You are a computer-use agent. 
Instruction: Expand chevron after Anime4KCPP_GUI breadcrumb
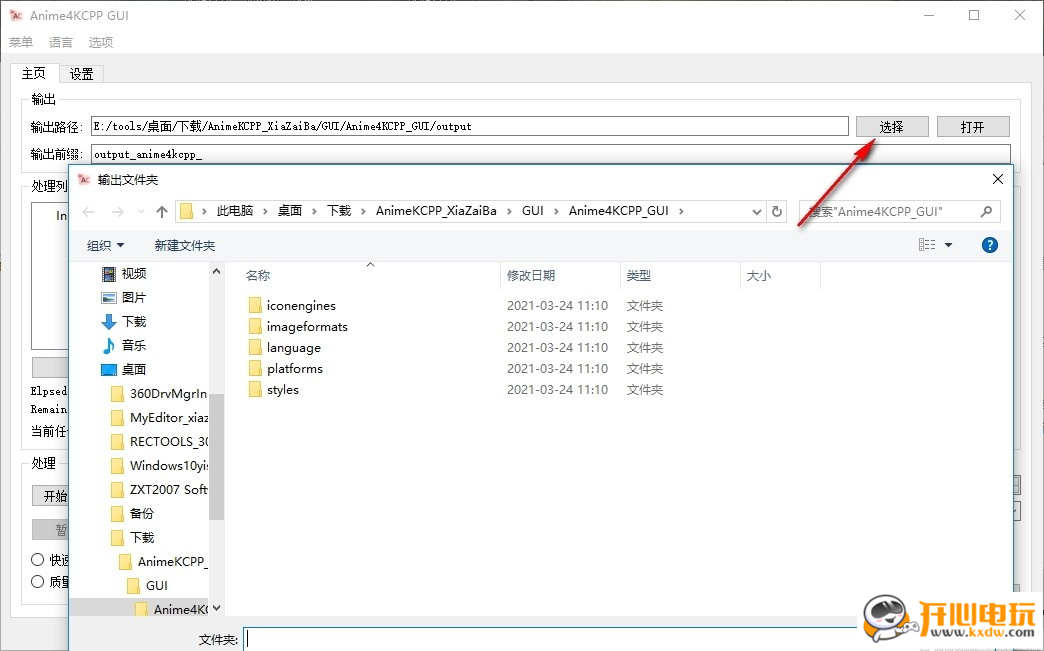pos(680,211)
